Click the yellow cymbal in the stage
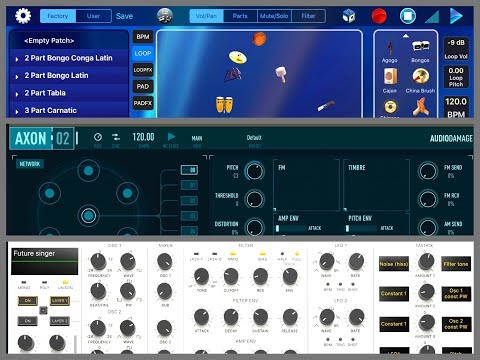480x360 pixels. click(x=238, y=57)
